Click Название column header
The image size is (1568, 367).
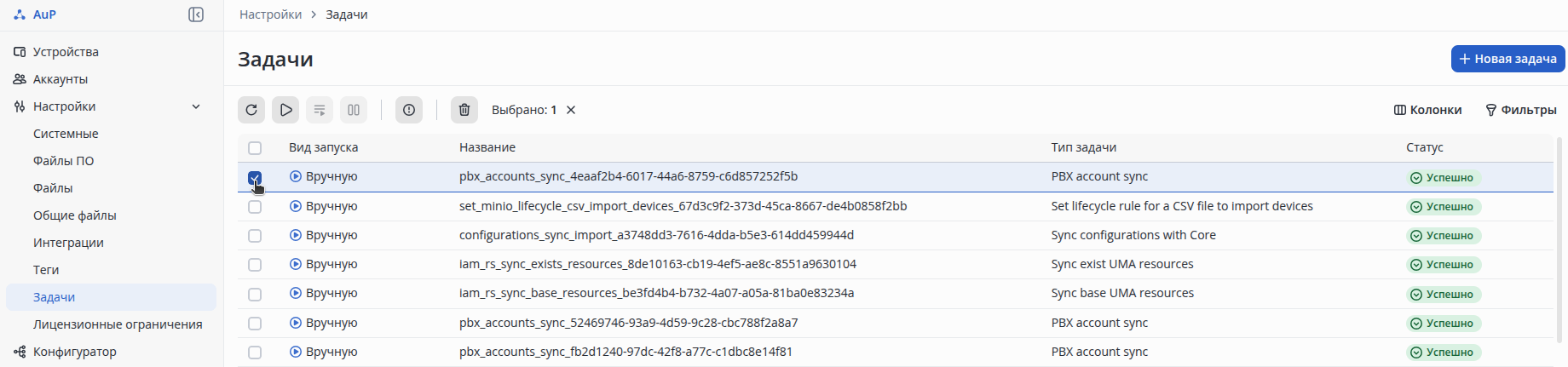[487, 147]
